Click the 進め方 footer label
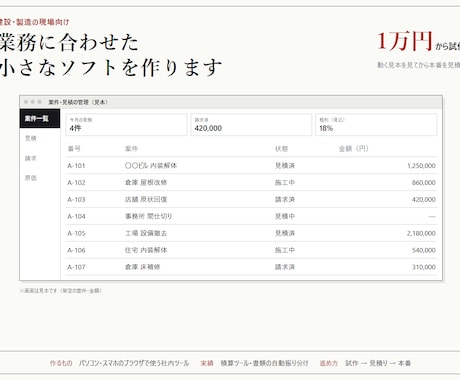 tap(329, 363)
